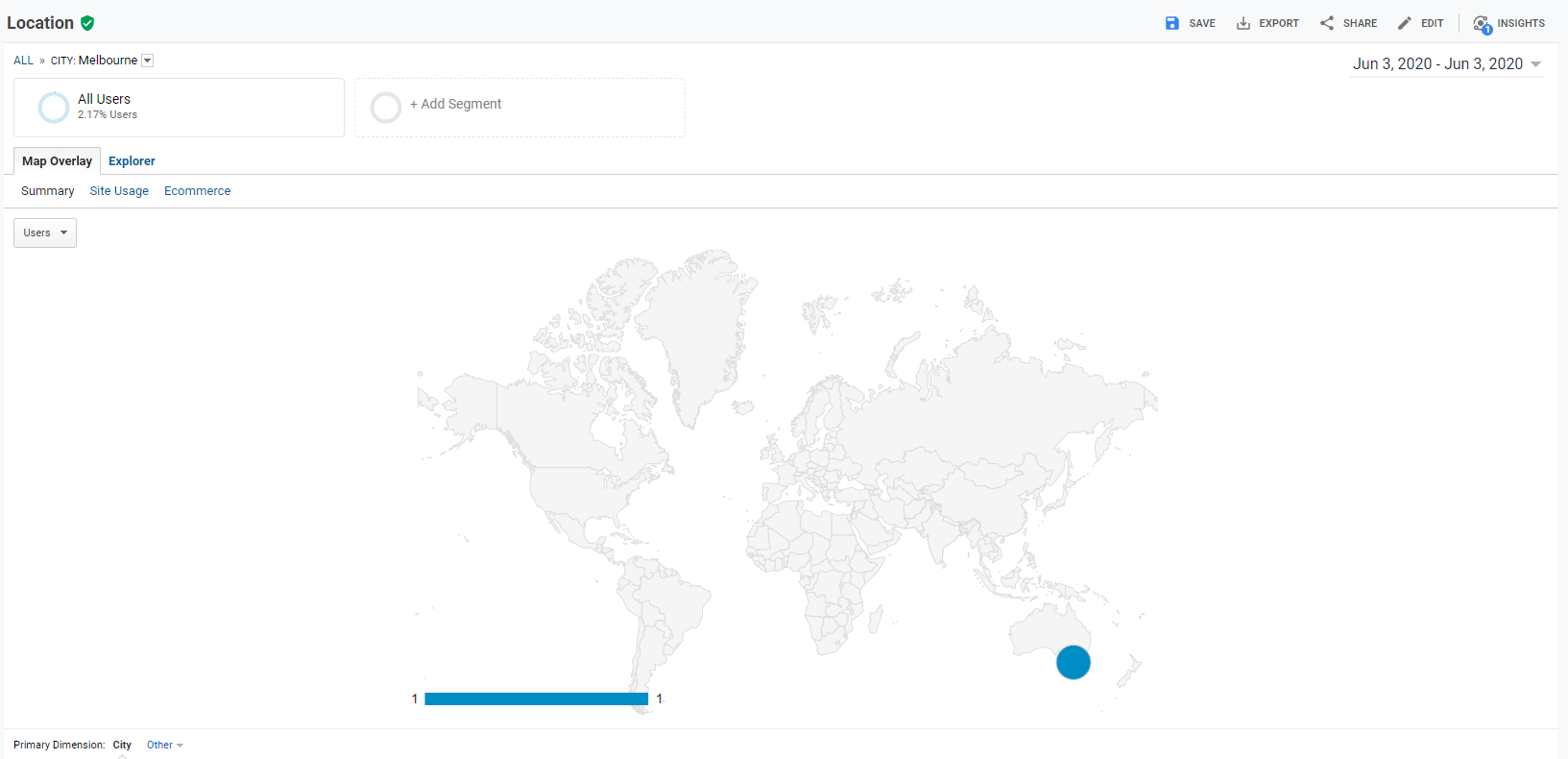
Task: Click the ALL breadcrumb link
Action: coord(23,61)
